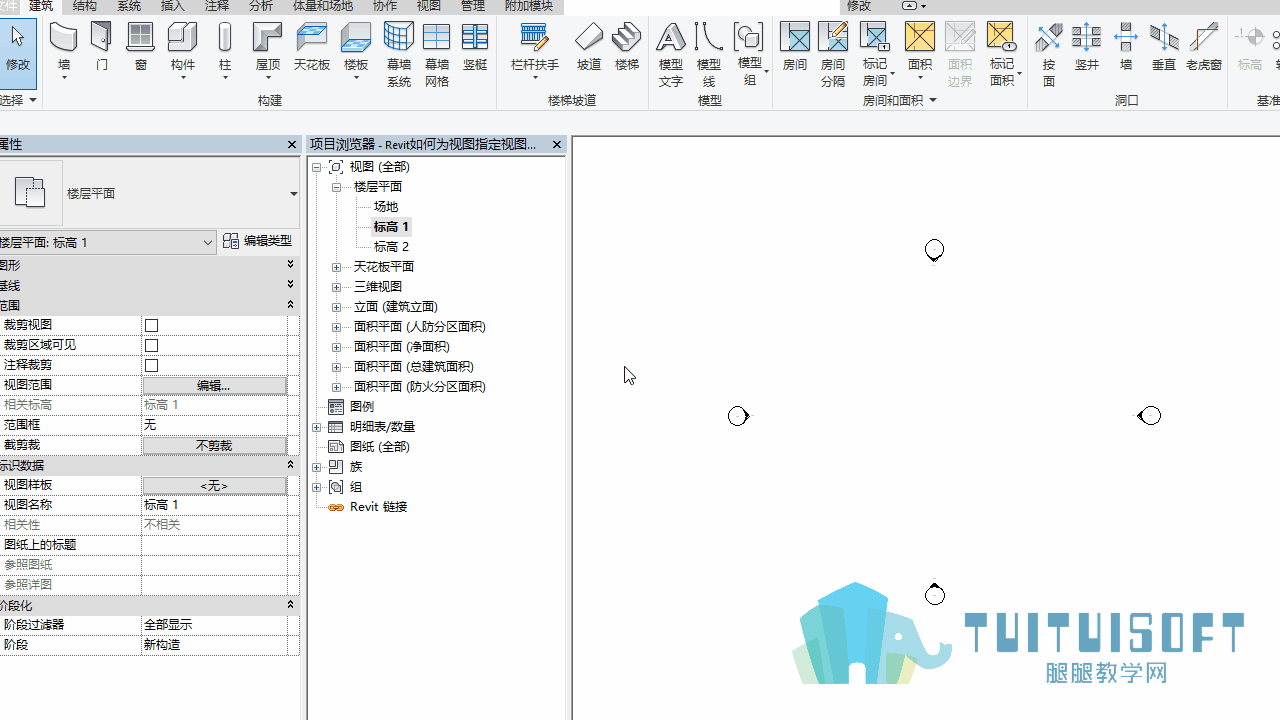
Task: Expand the 天花板平面 tree node
Action: [x=337, y=267]
